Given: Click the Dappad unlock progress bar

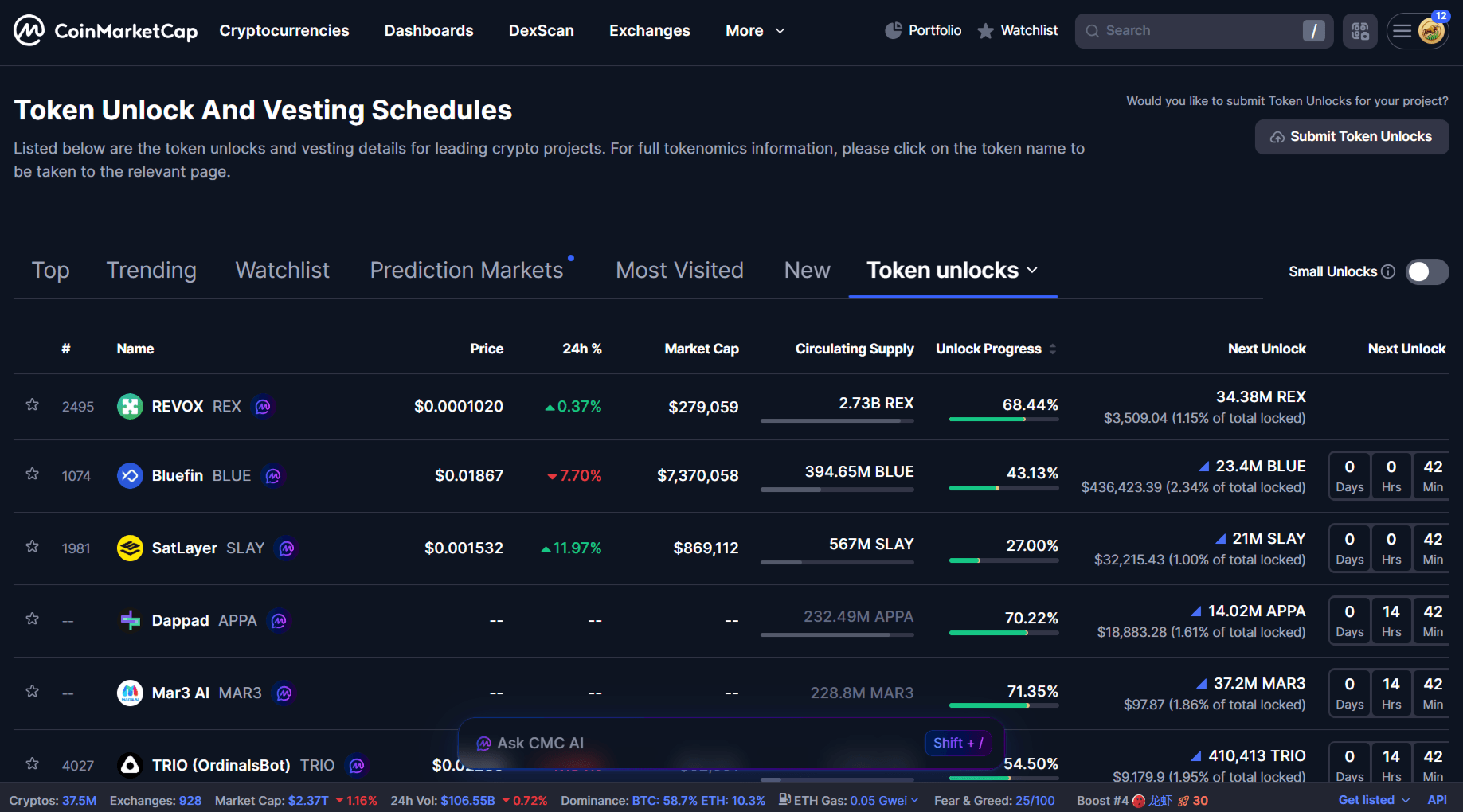Looking at the screenshot, I should point(1003,633).
